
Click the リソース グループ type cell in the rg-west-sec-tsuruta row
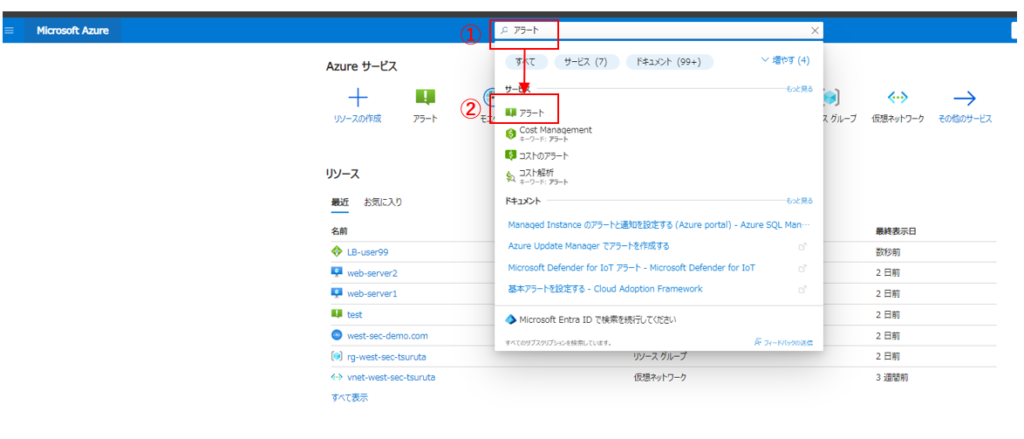pyautogui.click(x=660, y=357)
